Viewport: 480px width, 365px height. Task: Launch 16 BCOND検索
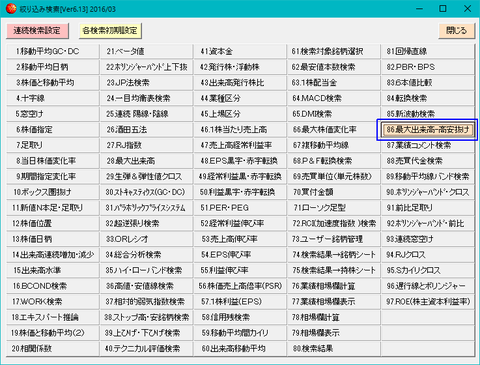click(x=53, y=286)
